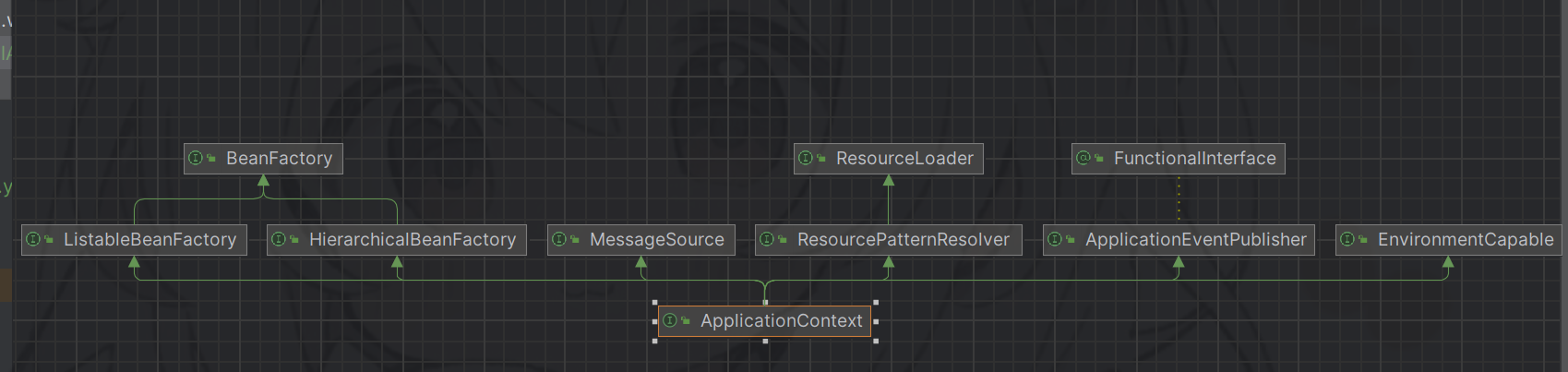This screenshot has width=1568, height=372.
Task: Click the interface icon on MessageSource node
Action: tap(559, 240)
